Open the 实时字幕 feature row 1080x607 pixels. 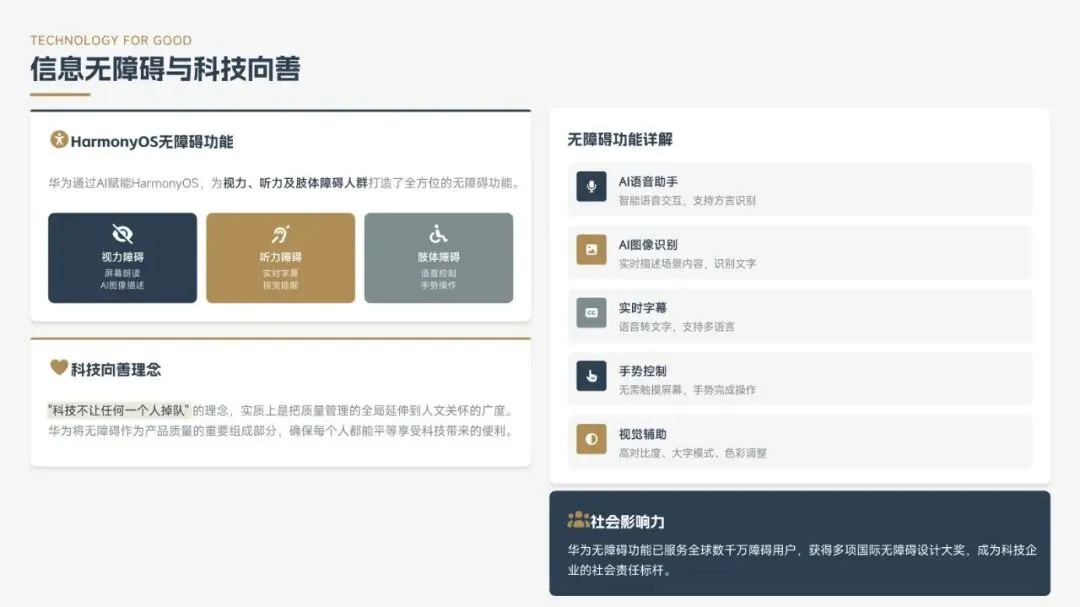point(800,316)
